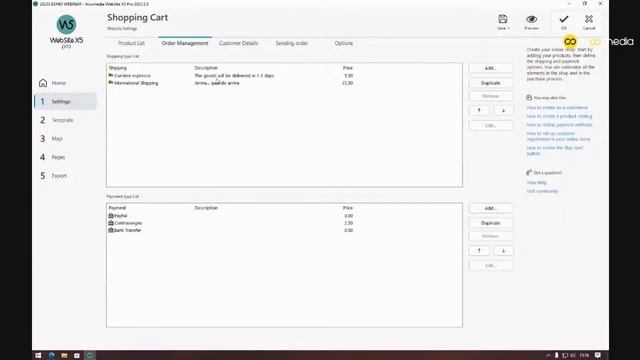Viewport: 640px width, 360px height.
Task: Add a new payment type
Action: pos(491,208)
